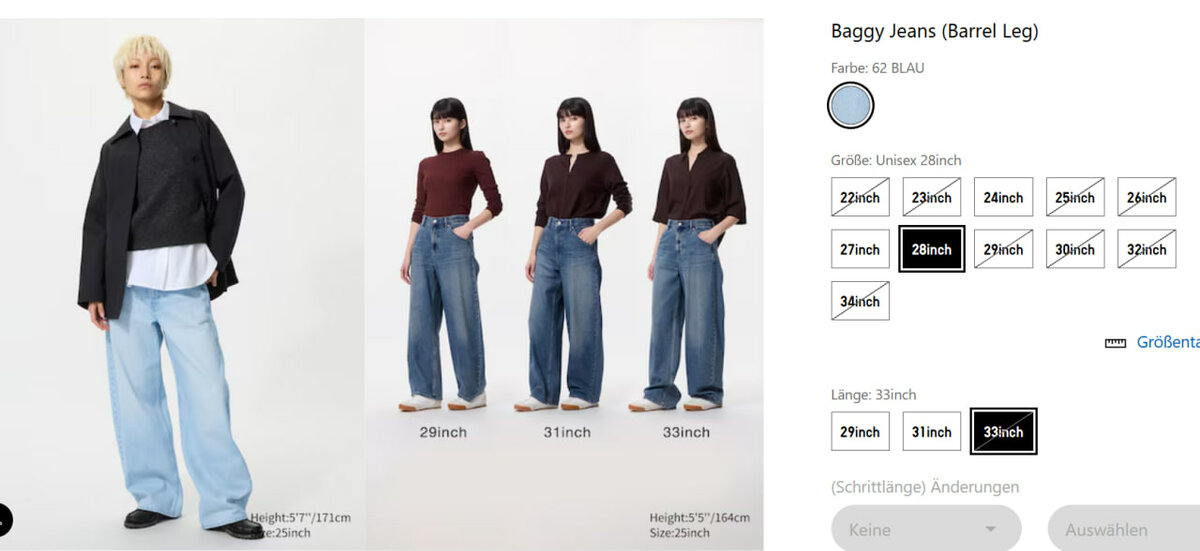Pick size 30inch
Viewport: 1200px width, 551px height.
coord(1075,249)
